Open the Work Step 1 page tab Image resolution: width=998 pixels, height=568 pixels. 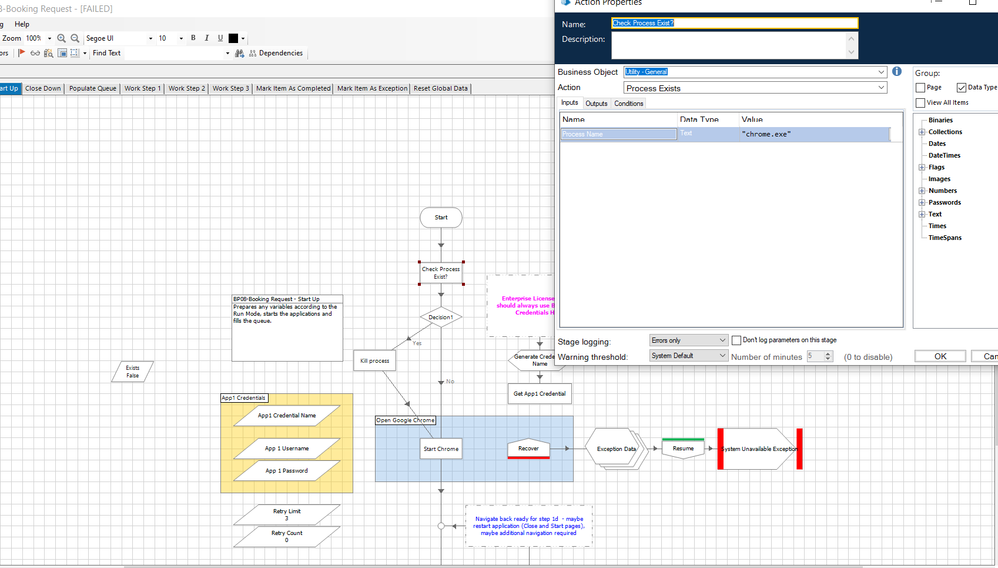point(142,88)
